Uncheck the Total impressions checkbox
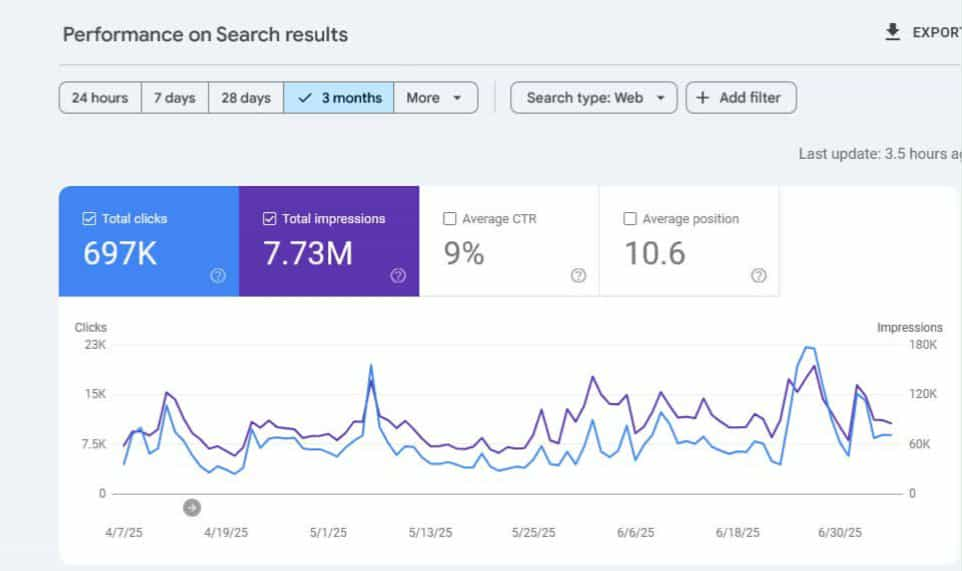 pos(269,219)
